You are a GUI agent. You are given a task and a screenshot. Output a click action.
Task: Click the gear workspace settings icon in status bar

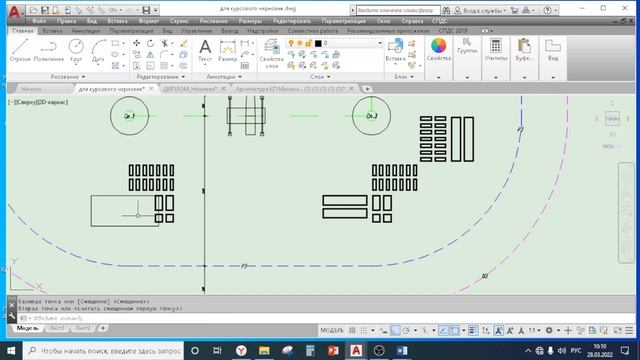pos(549,330)
